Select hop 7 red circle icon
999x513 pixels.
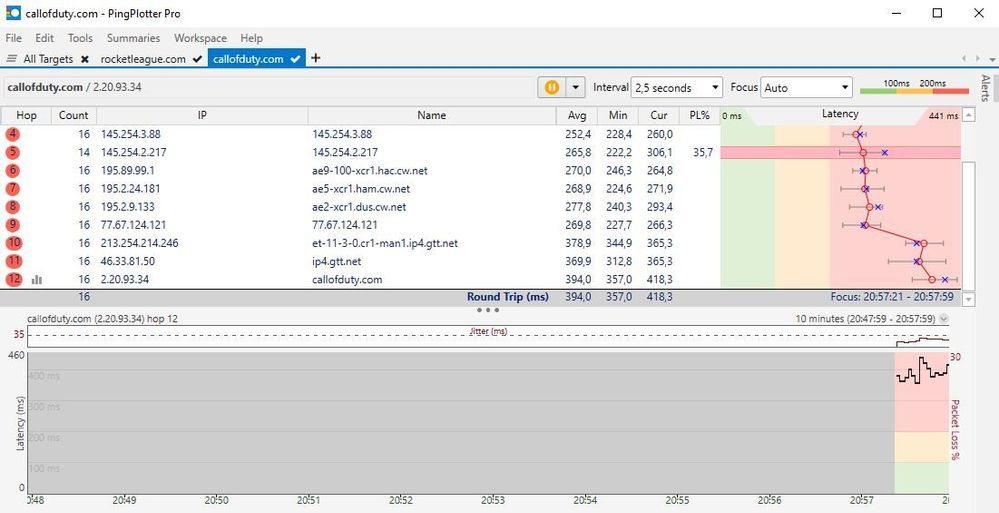tap(13, 189)
